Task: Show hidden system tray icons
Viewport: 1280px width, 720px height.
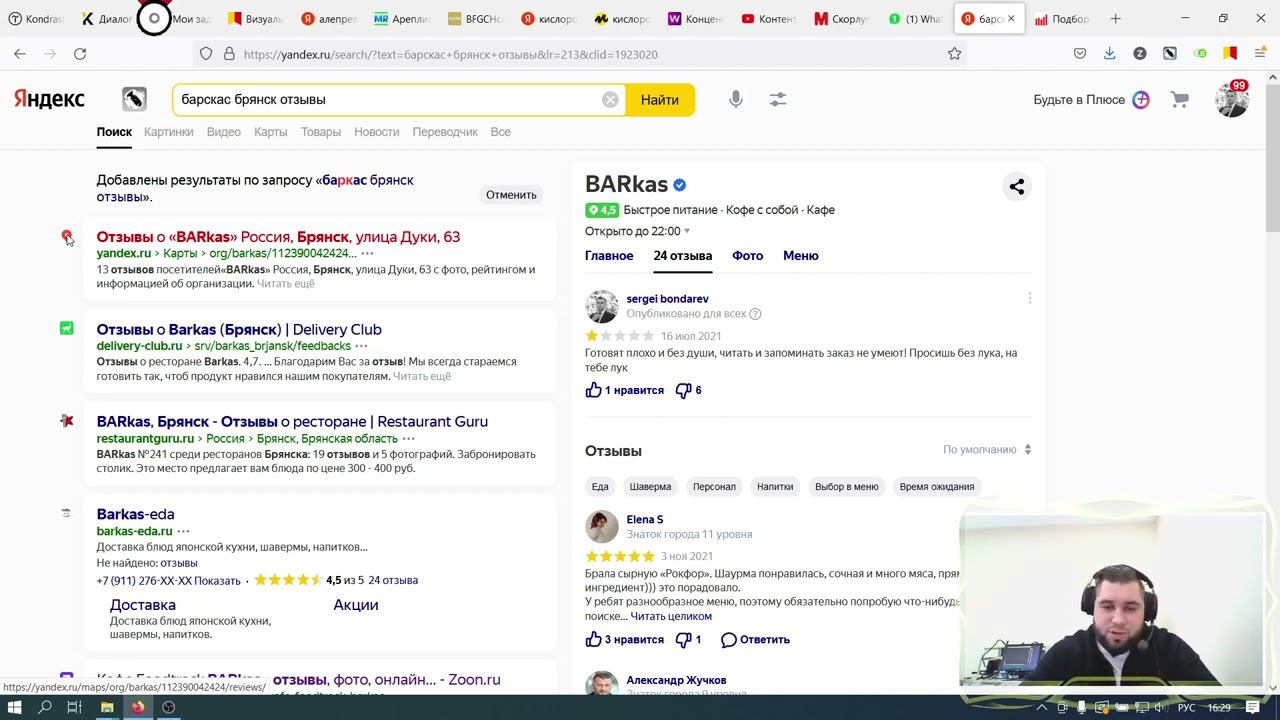Action: pyautogui.click(x=1041, y=708)
